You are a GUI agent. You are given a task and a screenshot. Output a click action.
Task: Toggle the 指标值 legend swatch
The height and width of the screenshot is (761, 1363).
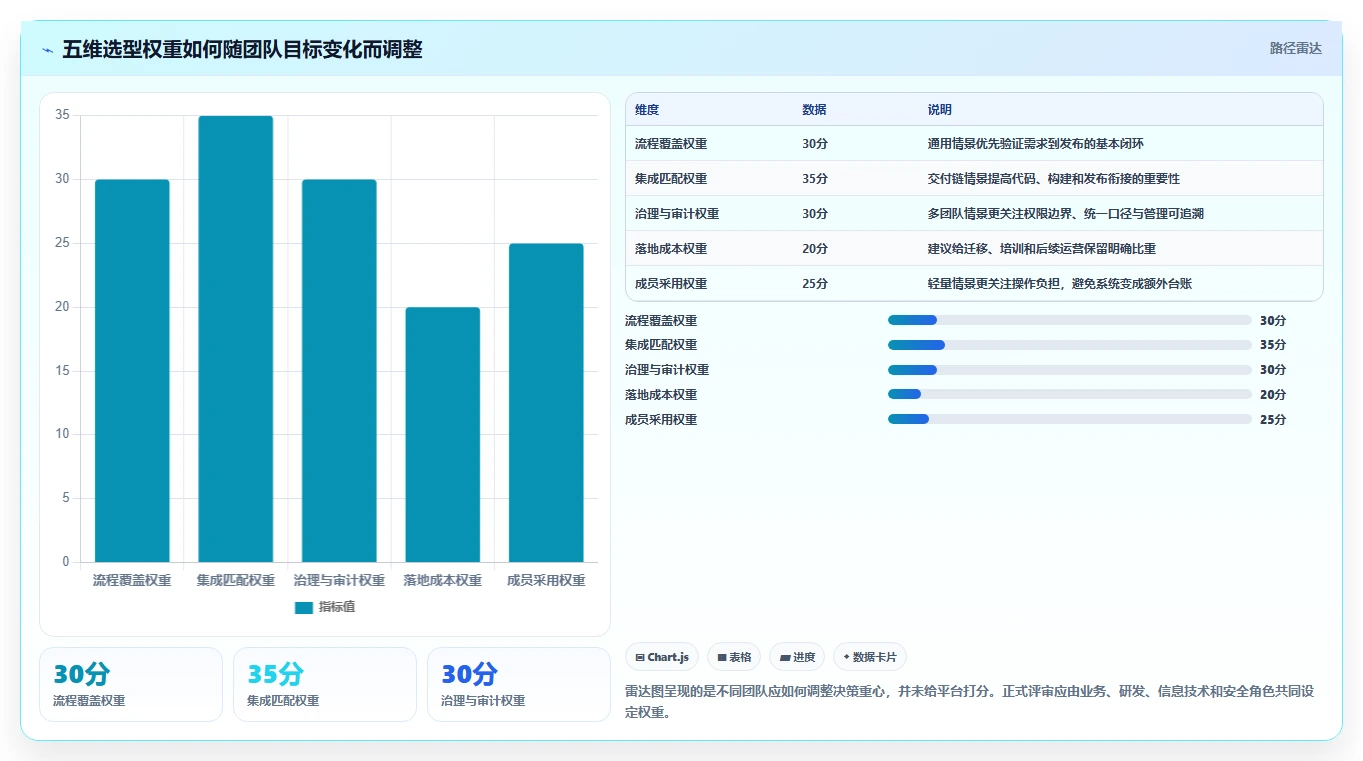pyautogui.click(x=304, y=608)
